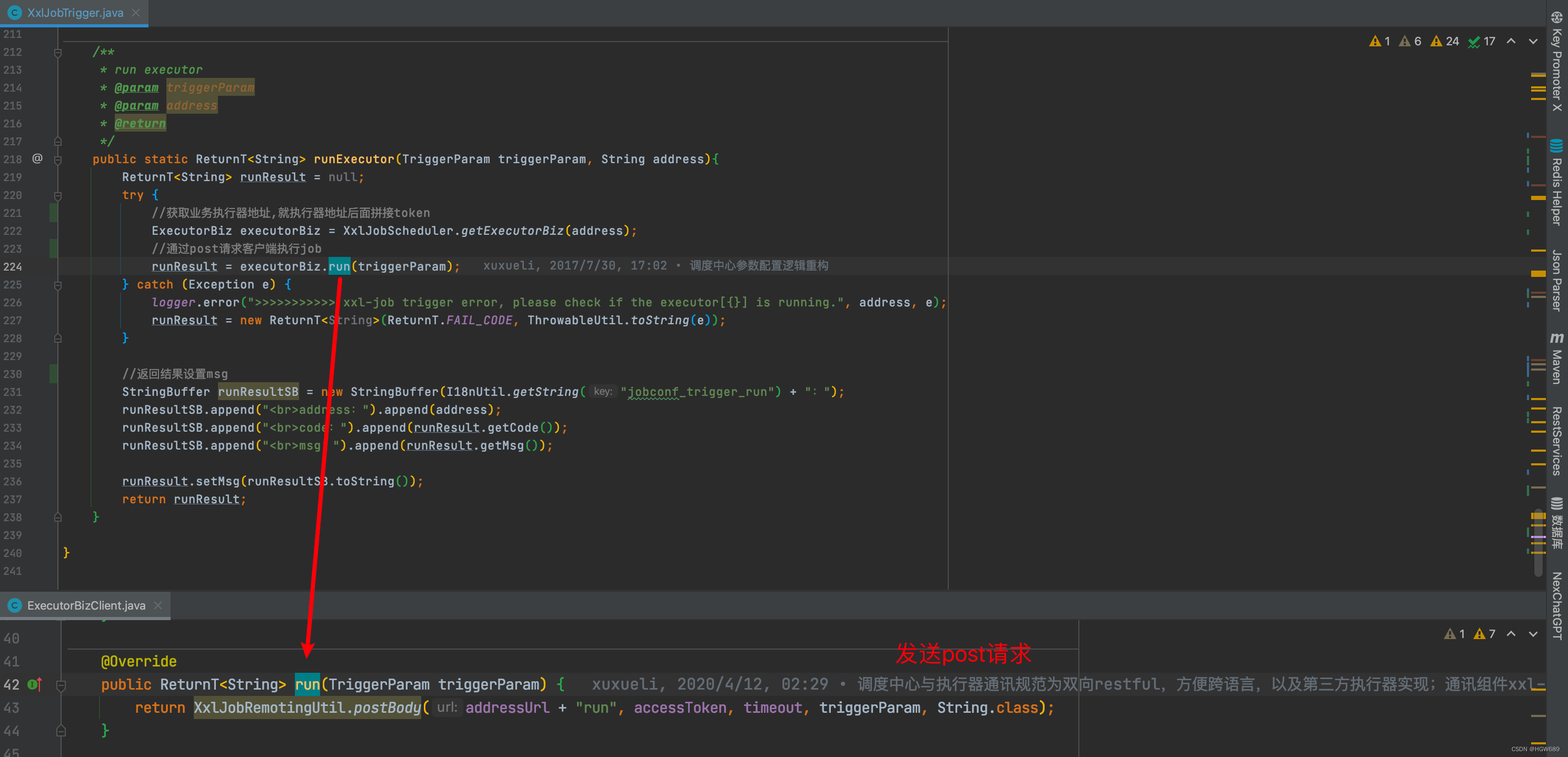Image resolution: width=1568 pixels, height=757 pixels.
Task: Open the NexChatGPT side panel
Action: pos(1557,605)
